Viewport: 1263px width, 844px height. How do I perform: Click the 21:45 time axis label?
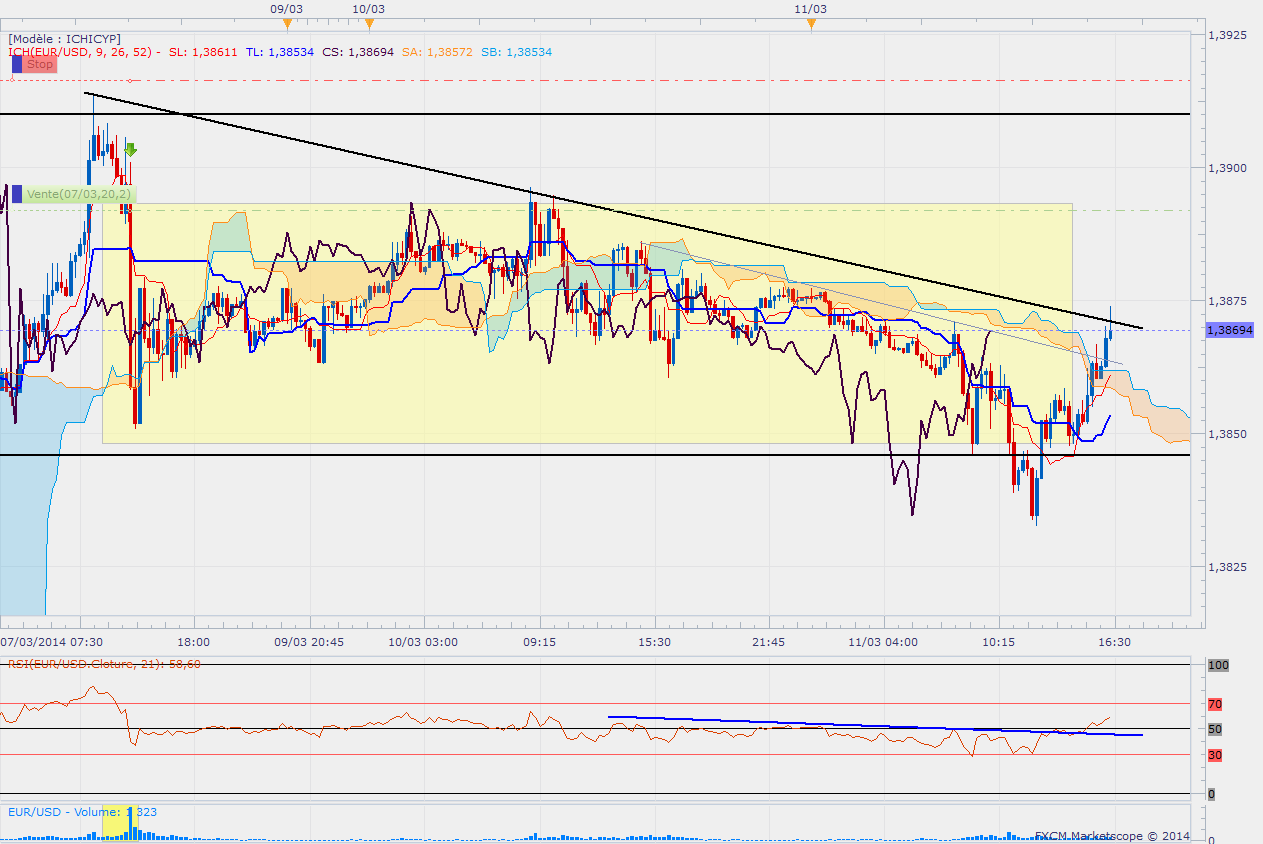click(769, 642)
